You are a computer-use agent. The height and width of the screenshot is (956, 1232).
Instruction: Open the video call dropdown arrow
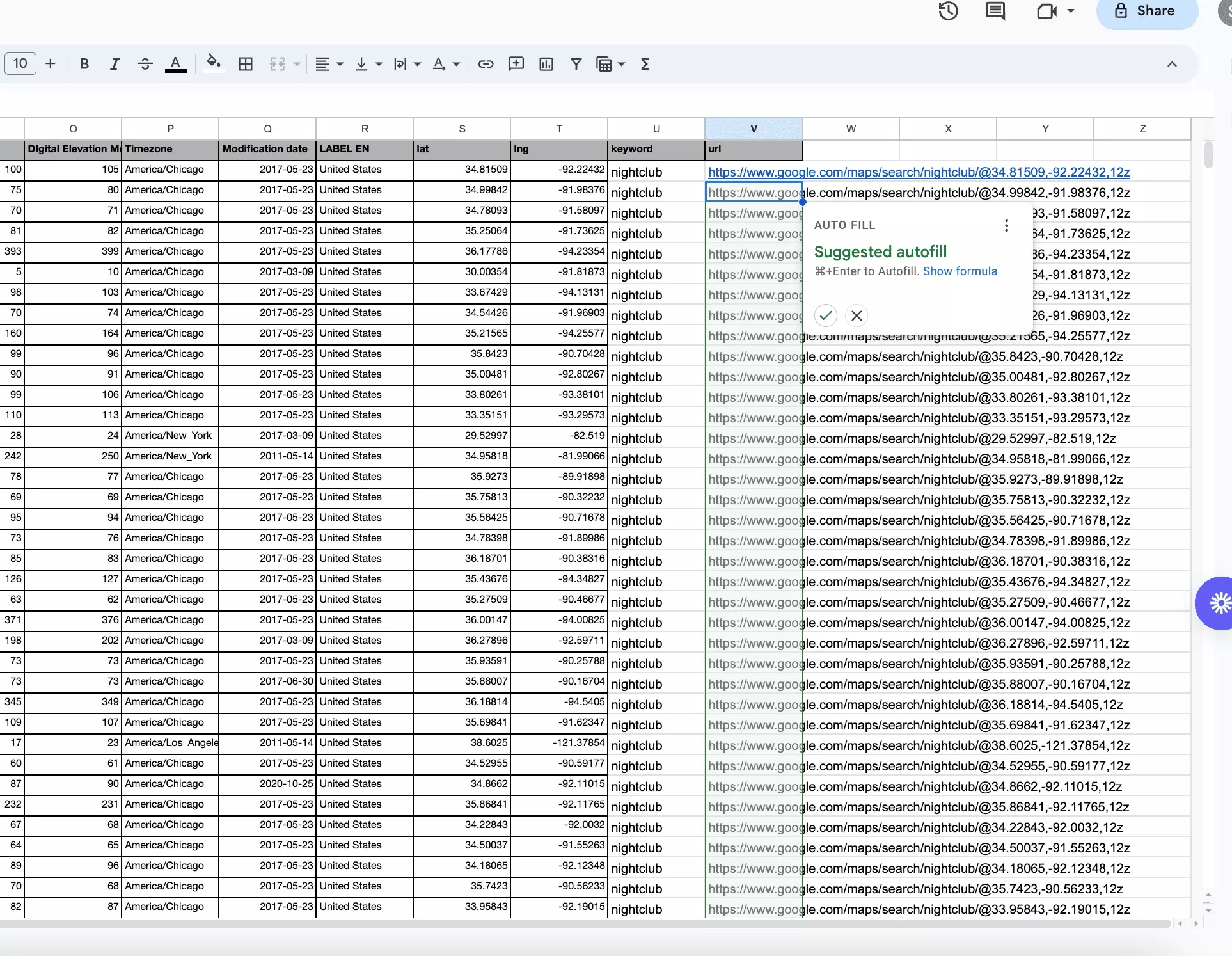1071,11
